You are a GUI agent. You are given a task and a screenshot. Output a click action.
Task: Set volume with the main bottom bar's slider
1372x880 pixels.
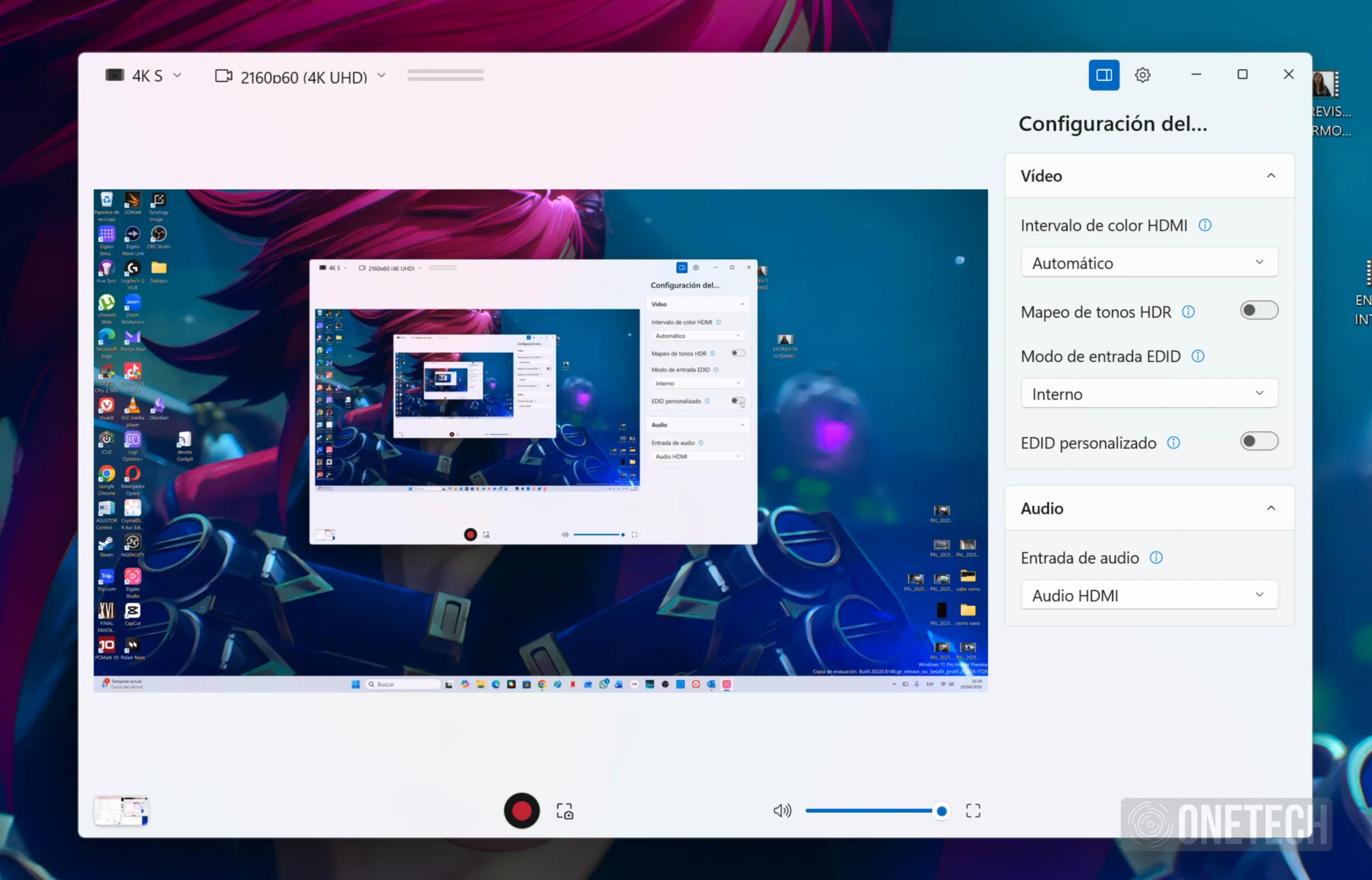[876, 811]
